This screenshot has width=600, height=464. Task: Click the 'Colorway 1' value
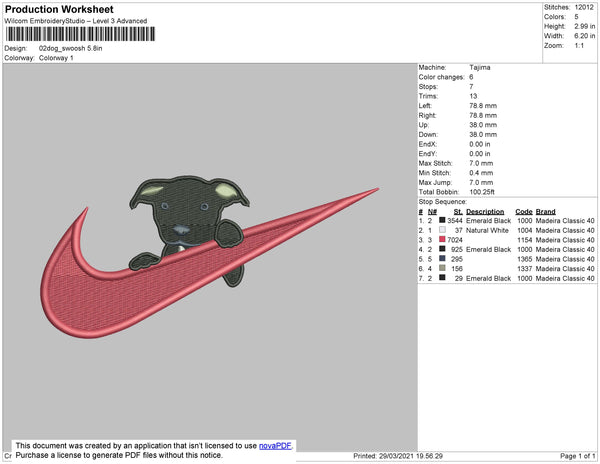tap(56, 58)
